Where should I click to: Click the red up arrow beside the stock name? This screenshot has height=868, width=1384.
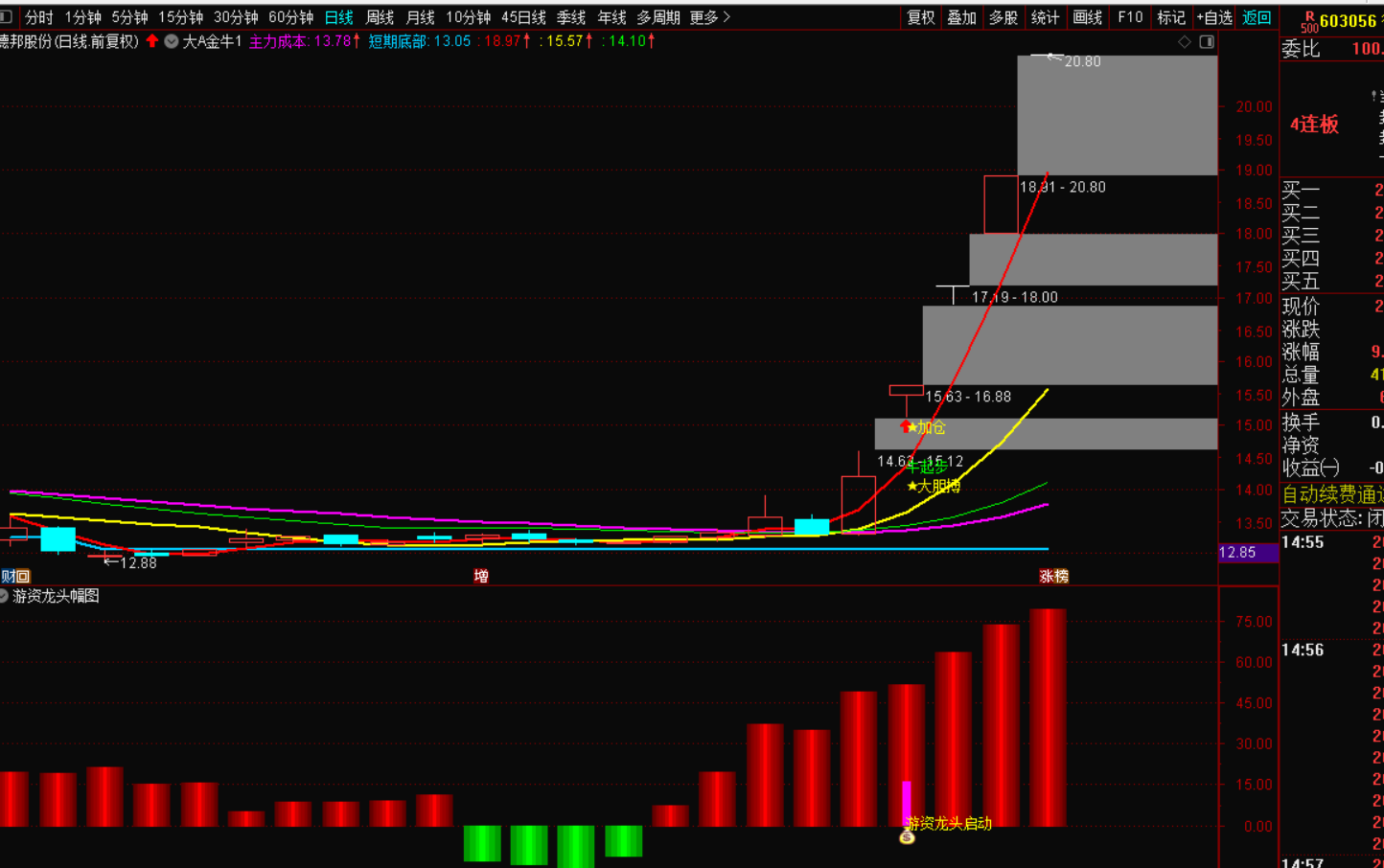coord(152,41)
